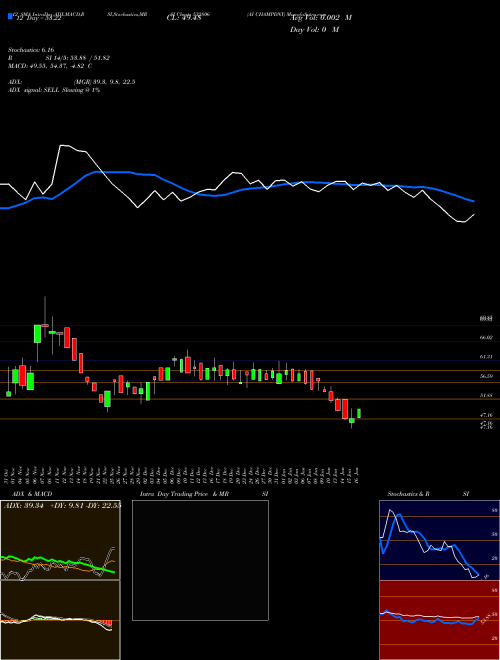Open the ADX indicator chart panel
Viewport: 500px width, 660px height.
tap(60, 540)
